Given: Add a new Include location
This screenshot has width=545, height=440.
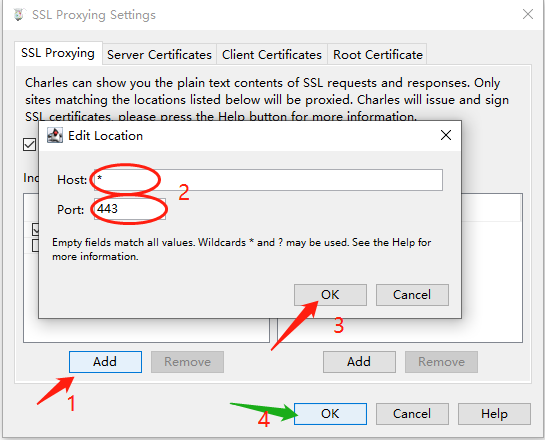Looking at the screenshot, I should point(105,362).
